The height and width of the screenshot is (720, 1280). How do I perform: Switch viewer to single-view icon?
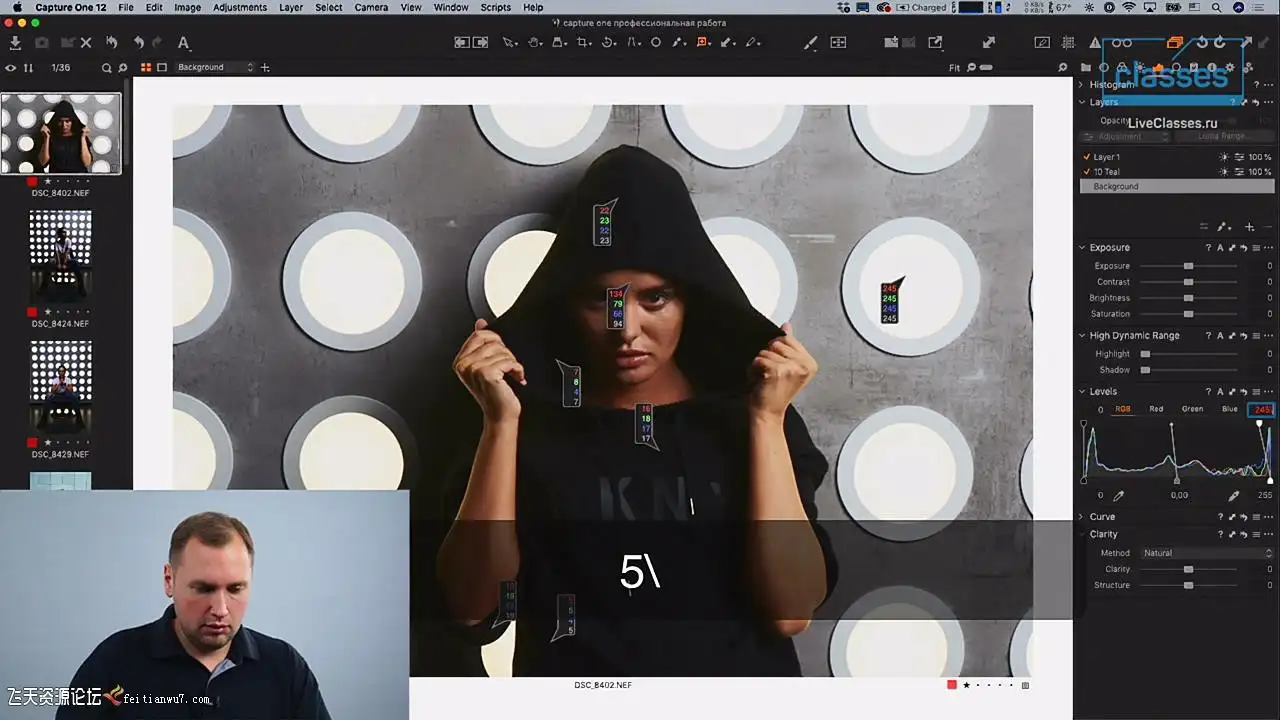[x=162, y=68]
